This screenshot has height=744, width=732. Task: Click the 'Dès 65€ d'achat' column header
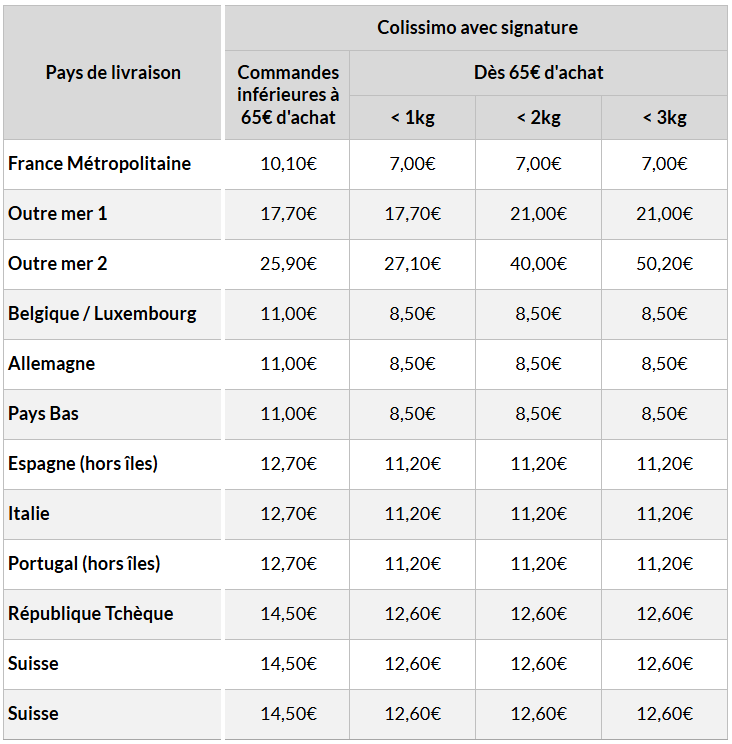click(x=538, y=73)
